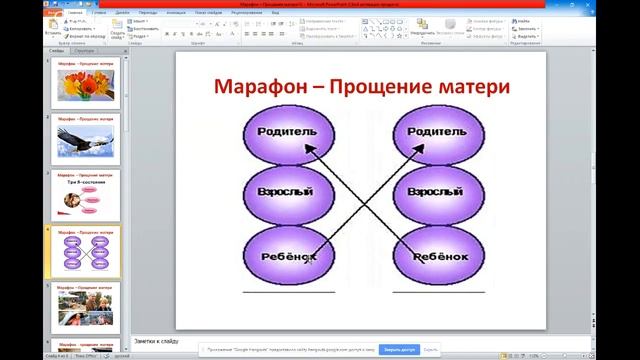Open the Shape Outline (Контур фигуры) menu
The image size is (640, 360).
(485, 29)
